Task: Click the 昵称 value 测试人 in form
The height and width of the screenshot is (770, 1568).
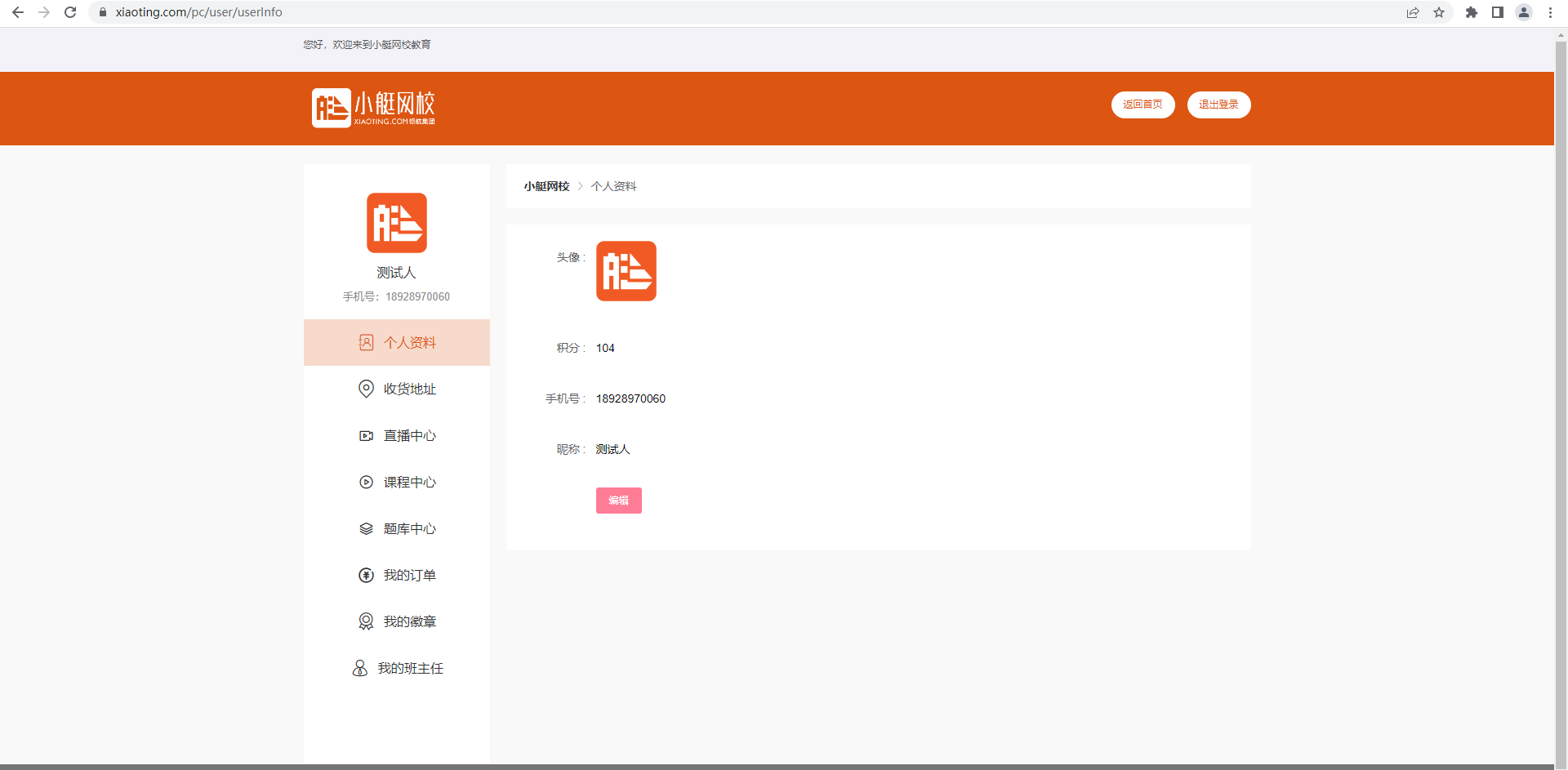Action: [x=612, y=449]
